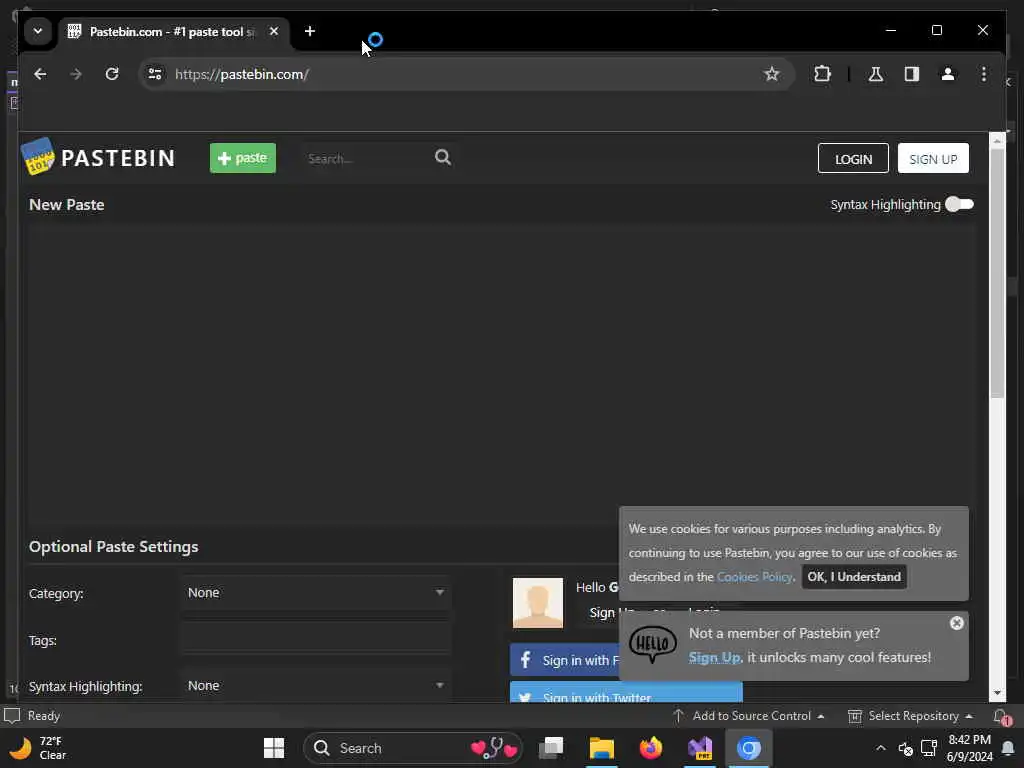Image resolution: width=1024 pixels, height=768 pixels.
Task: Close the Not a member popup
Action: pyautogui.click(x=957, y=623)
